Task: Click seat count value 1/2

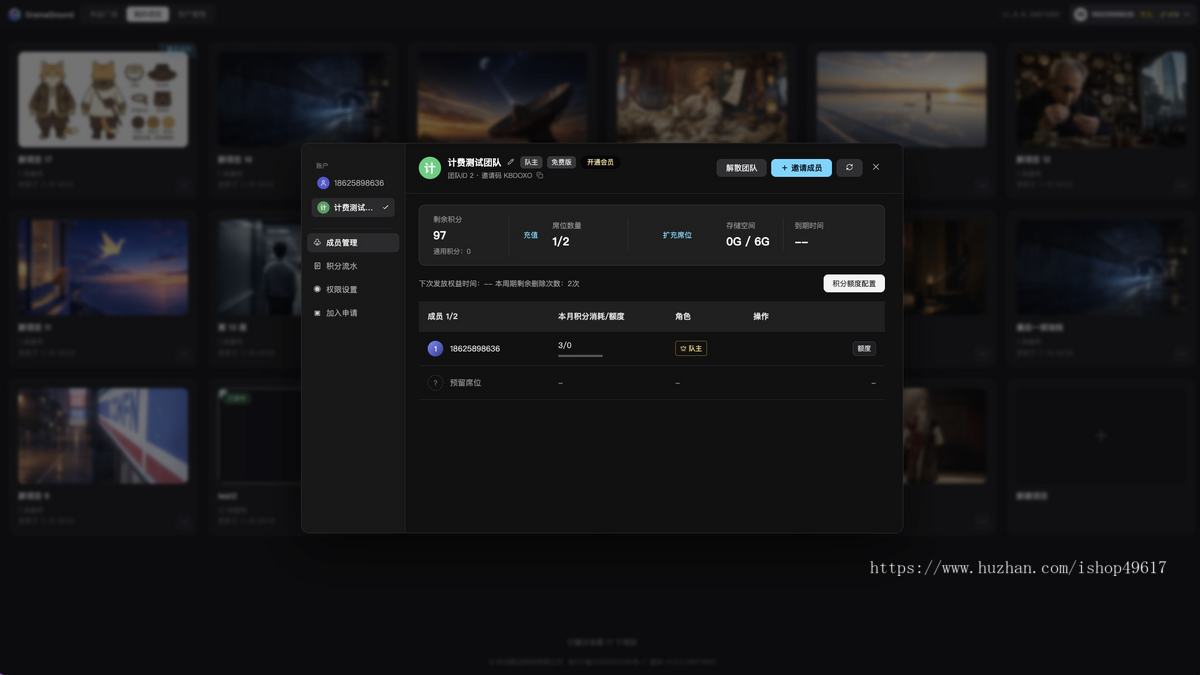Action: [x=561, y=242]
